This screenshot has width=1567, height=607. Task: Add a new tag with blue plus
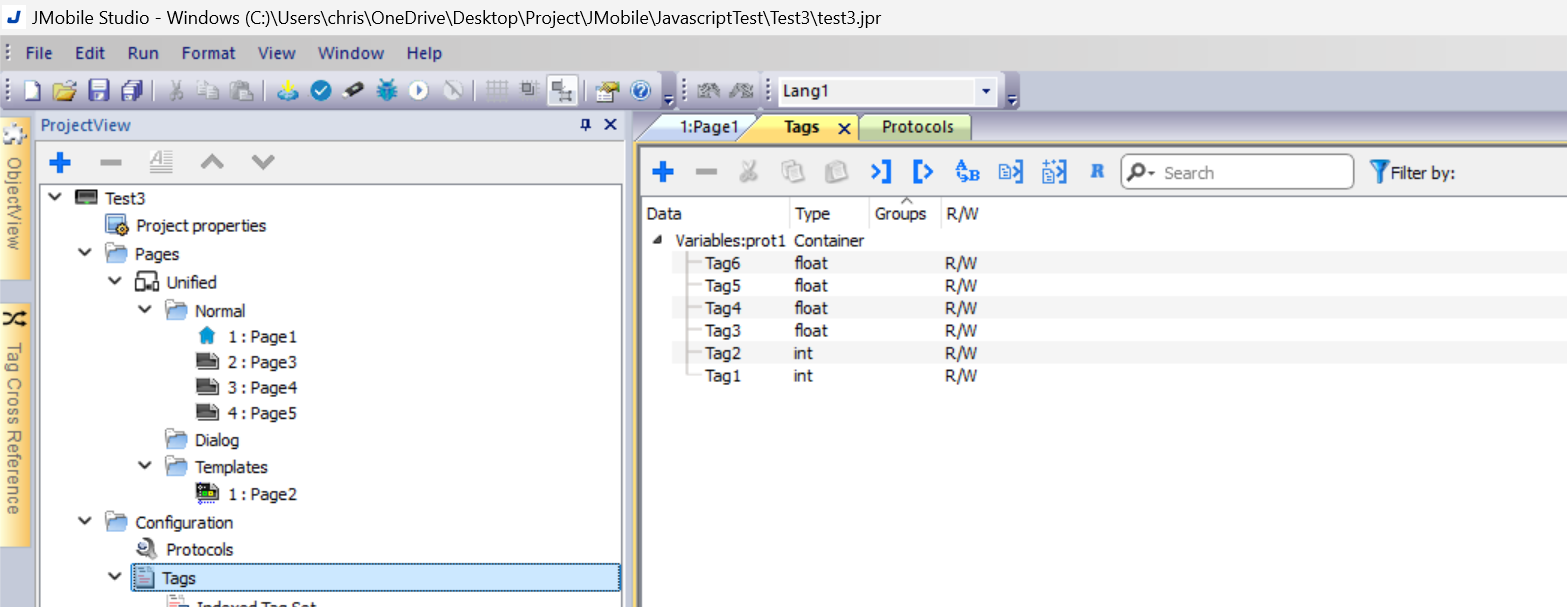point(663,172)
